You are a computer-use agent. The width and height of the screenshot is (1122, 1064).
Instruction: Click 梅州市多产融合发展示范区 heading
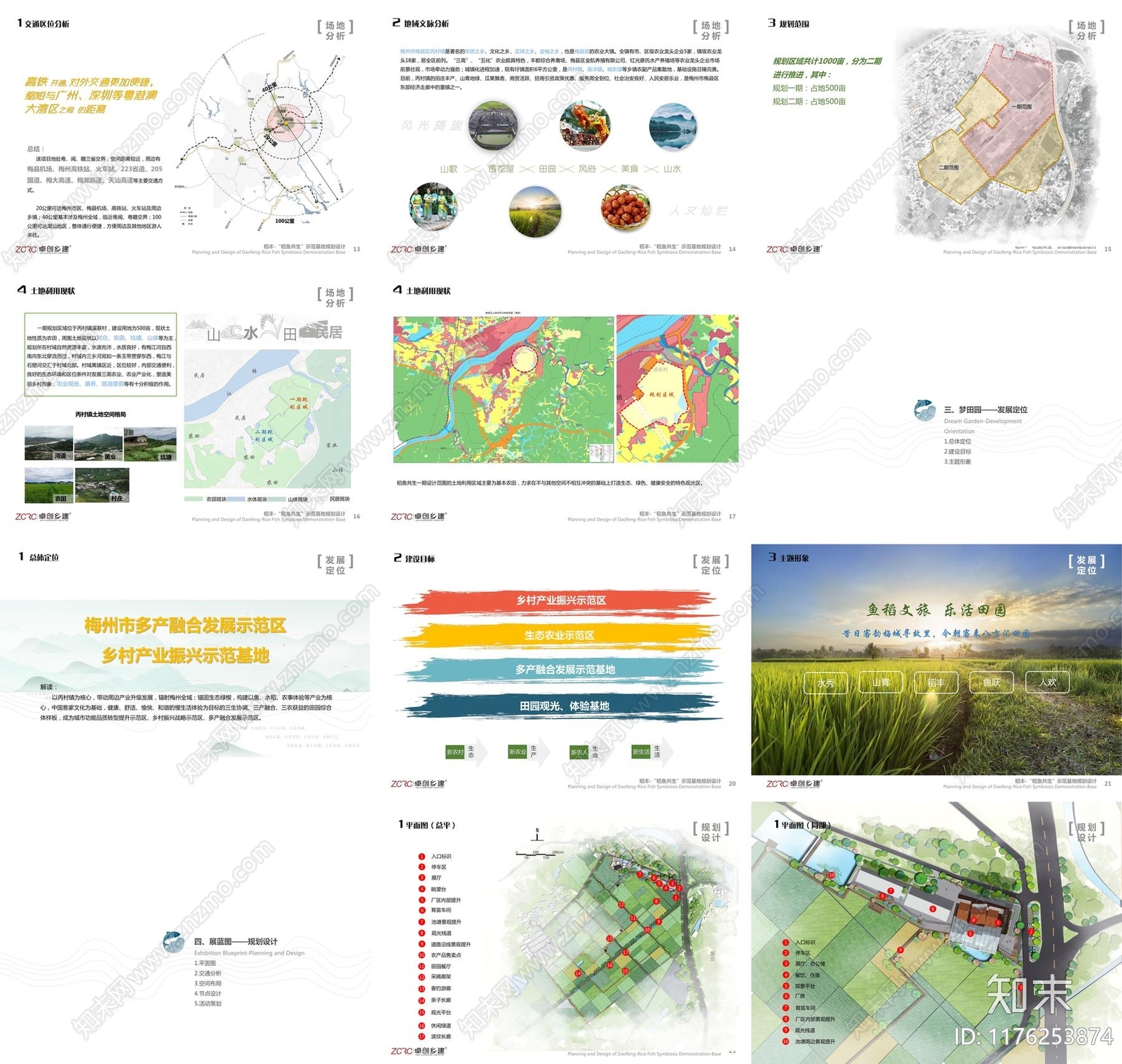(185, 625)
